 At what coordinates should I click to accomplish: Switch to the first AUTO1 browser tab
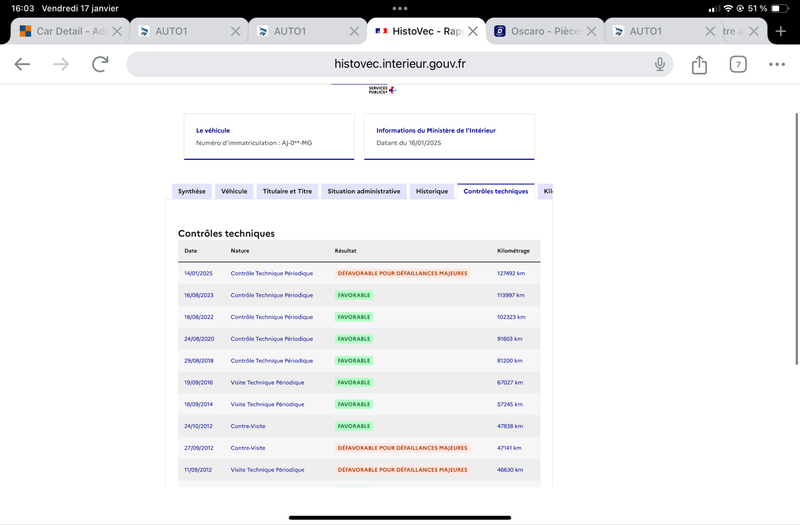point(189,31)
